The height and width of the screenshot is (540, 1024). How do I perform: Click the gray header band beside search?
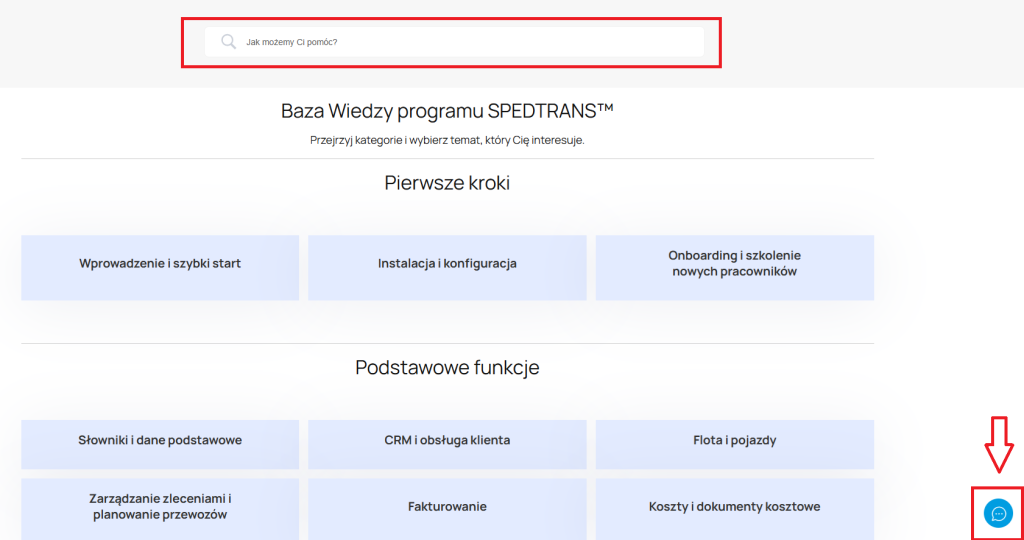870,42
